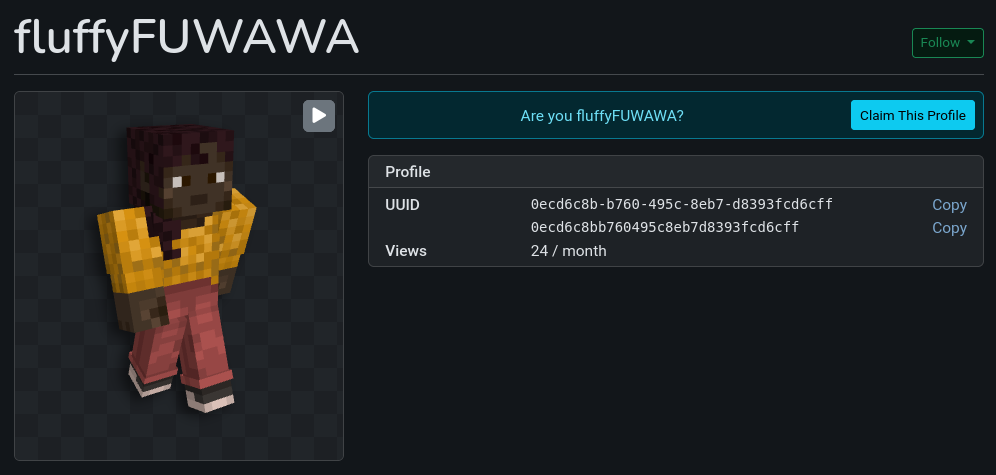This screenshot has width=996, height=475.
Task: Click the fluffyFUWAWA username heading
Action: click(x=186, y=38)
